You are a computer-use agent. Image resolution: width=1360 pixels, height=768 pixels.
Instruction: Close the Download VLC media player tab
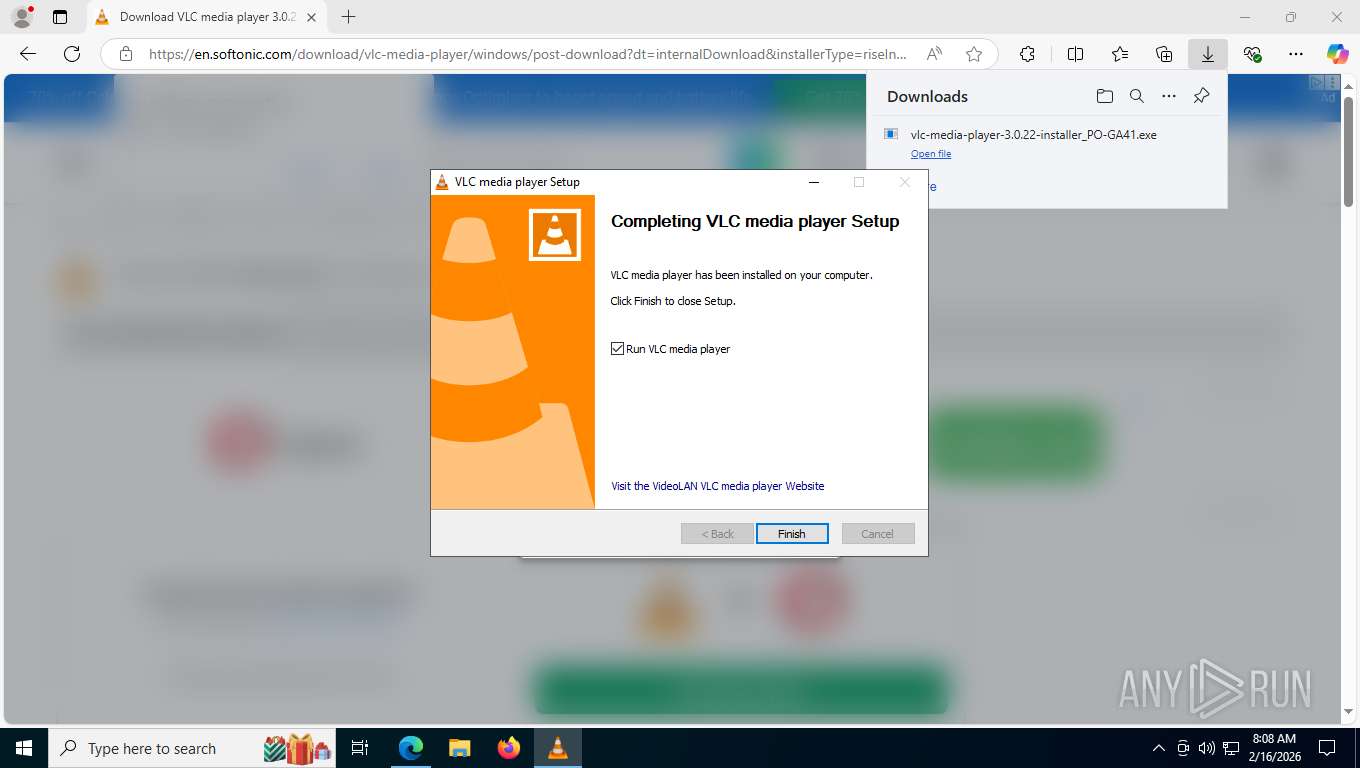pos(311,17)
